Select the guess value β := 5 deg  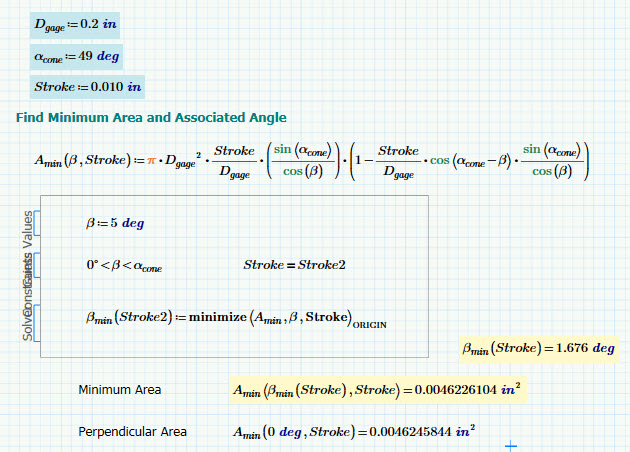115,223
